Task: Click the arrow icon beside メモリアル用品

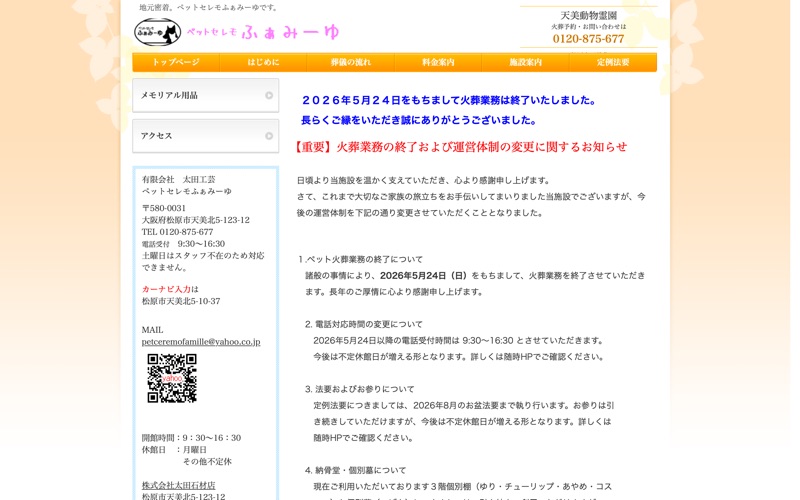Action: coord(269,95)
